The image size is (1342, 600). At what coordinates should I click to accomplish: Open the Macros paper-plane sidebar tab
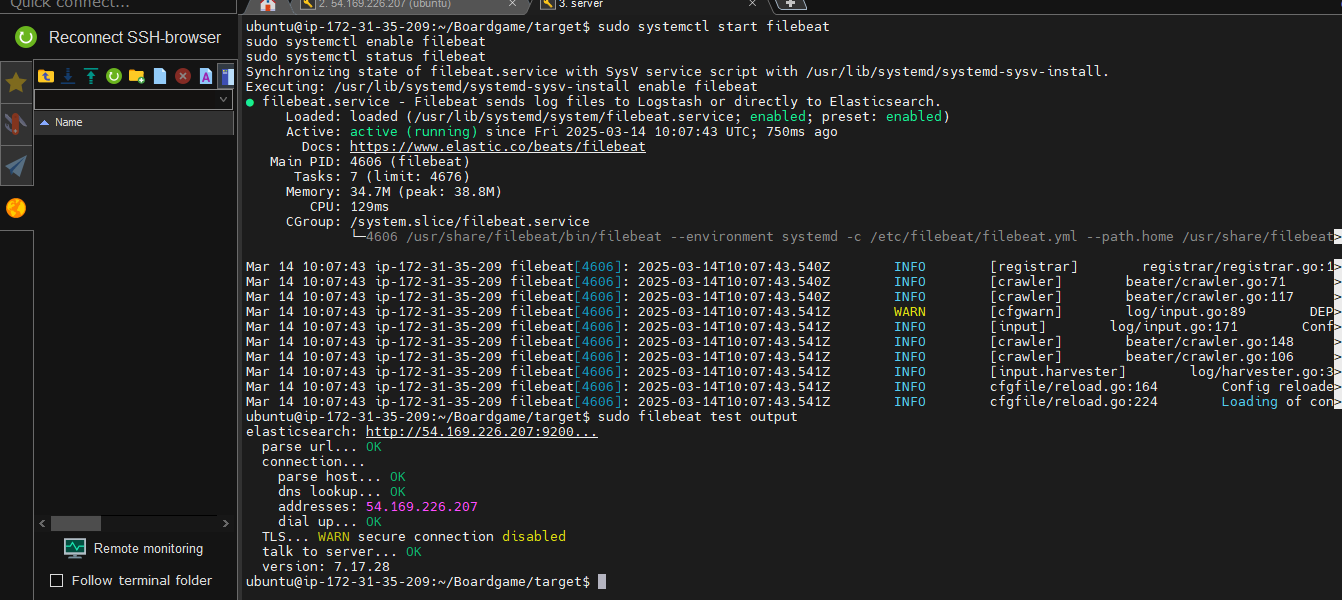click(16, 165)
